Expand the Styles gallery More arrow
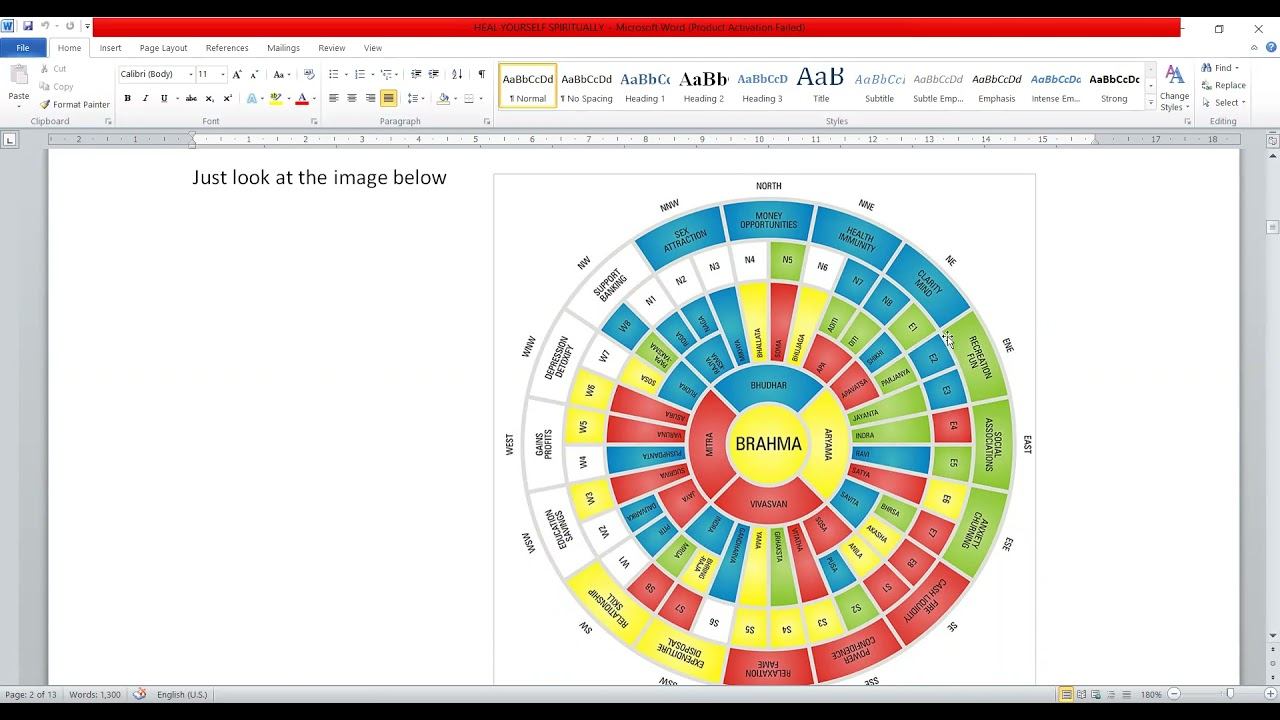The height and width of the screenshot is (720, 1280). point(1151,102)
